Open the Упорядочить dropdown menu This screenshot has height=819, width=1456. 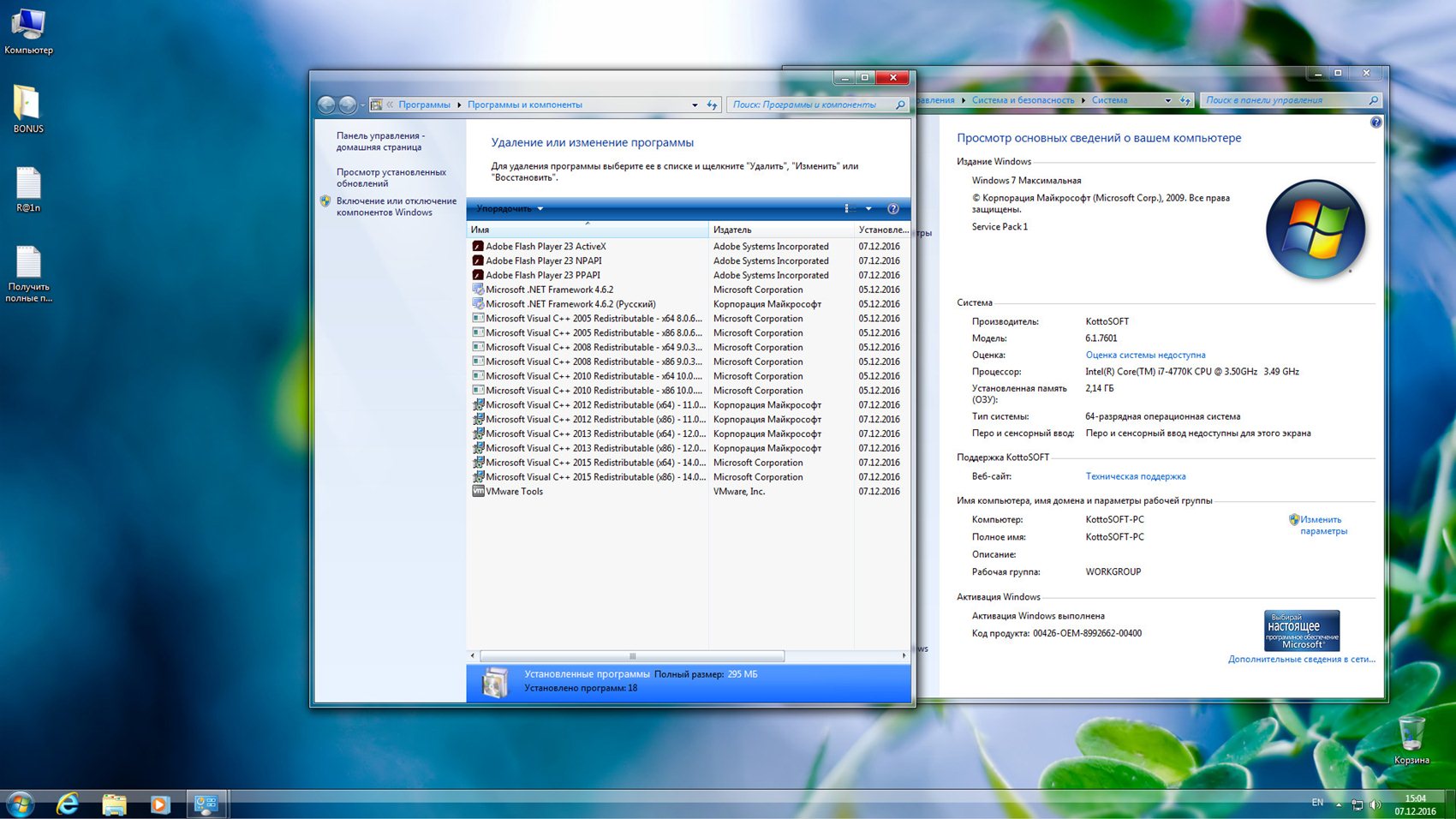[x=510, y=208]
